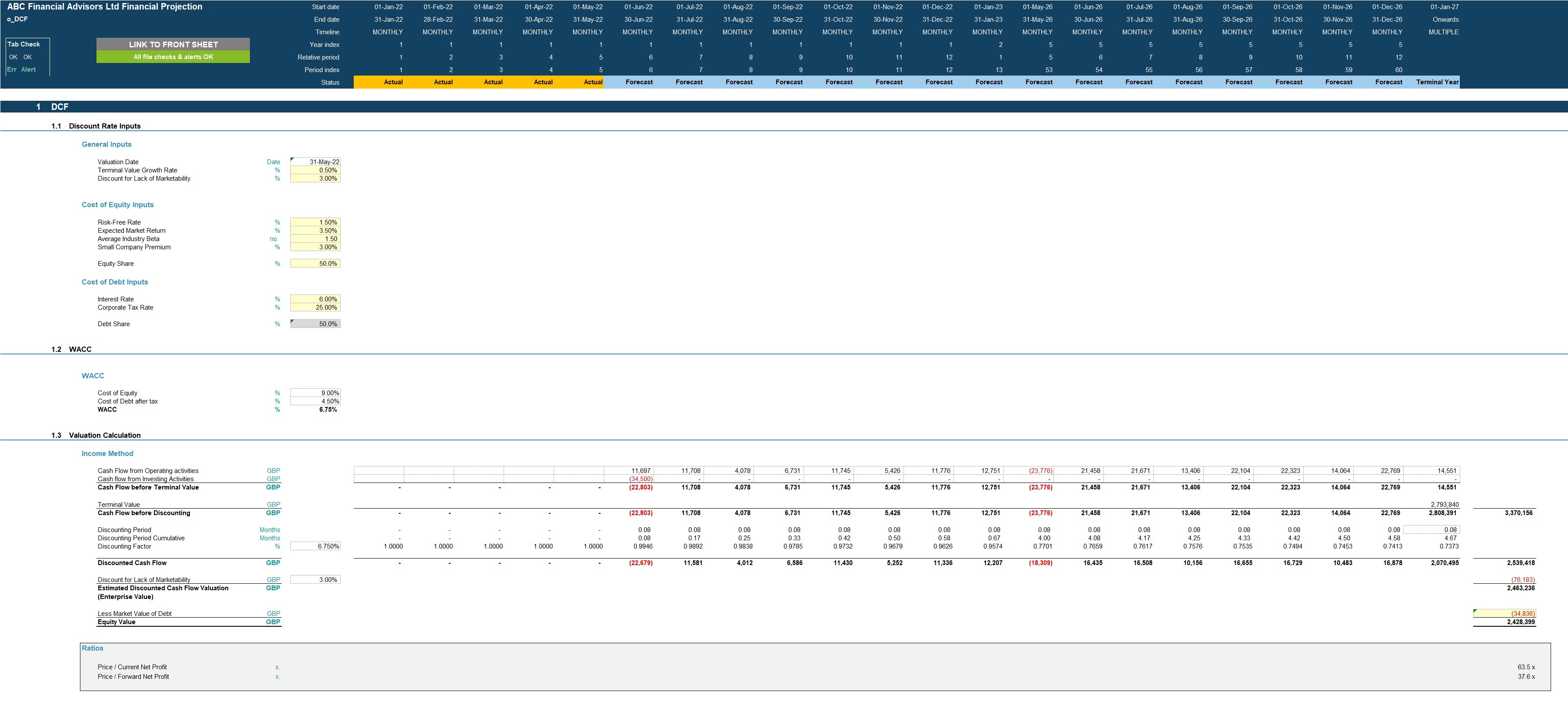Image resolution: width=1568 pixels, height=701 pixels.
Task: Select the WACC 6.75% value
Action: [x=328, y=410]
